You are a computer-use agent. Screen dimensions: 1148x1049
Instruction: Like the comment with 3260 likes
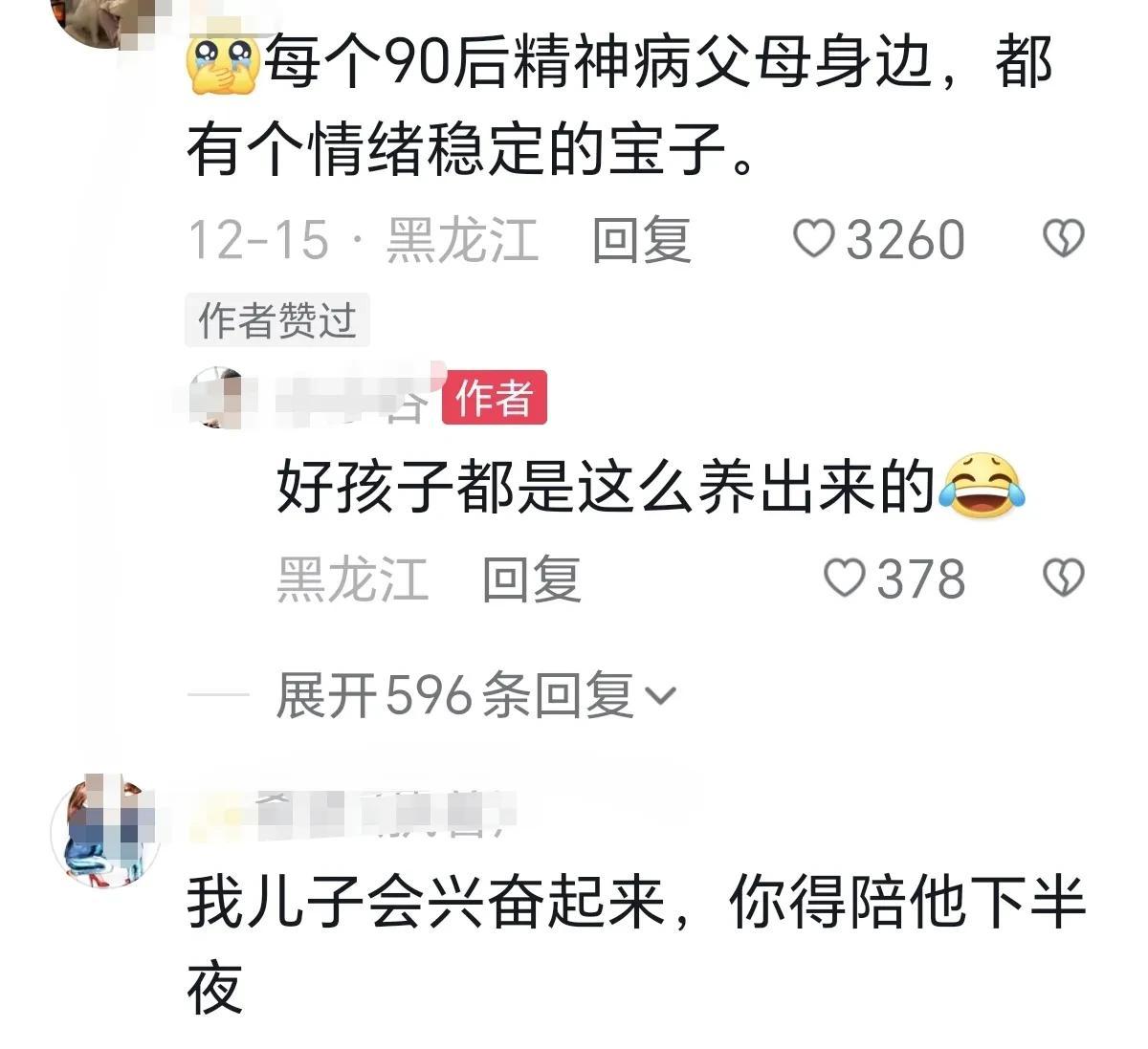[x=814, y=238]
